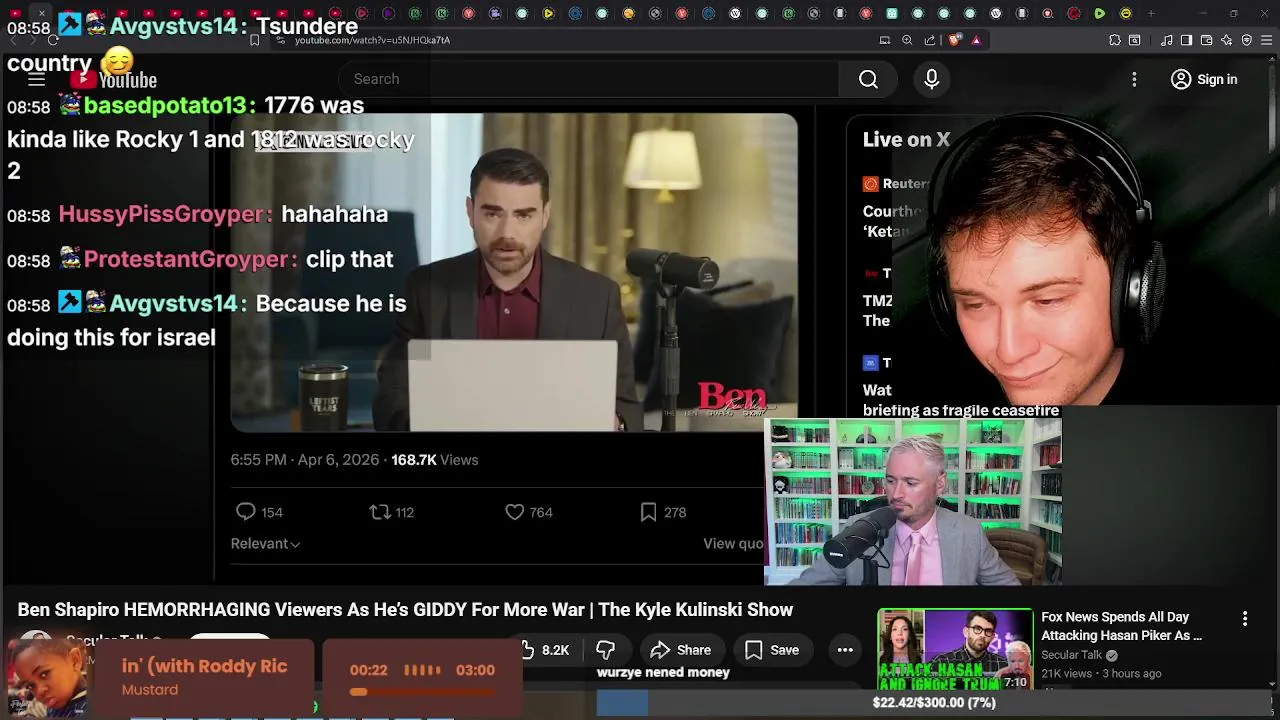1280x720 pixels.
Task: Click the YouTube logo
Action: click(x=113, y=79)
